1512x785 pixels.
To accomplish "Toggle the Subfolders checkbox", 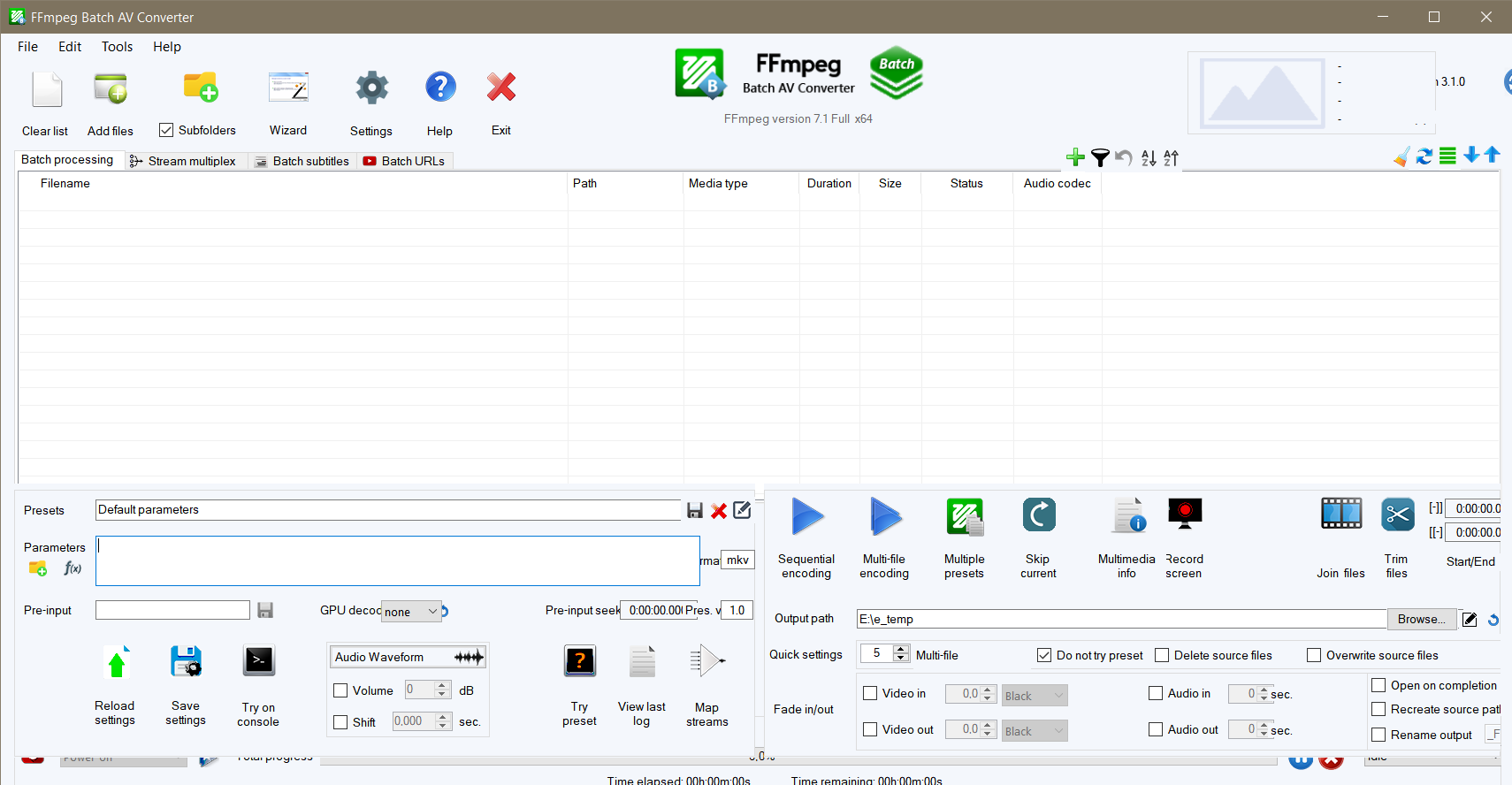I will (x=166, y=130).
